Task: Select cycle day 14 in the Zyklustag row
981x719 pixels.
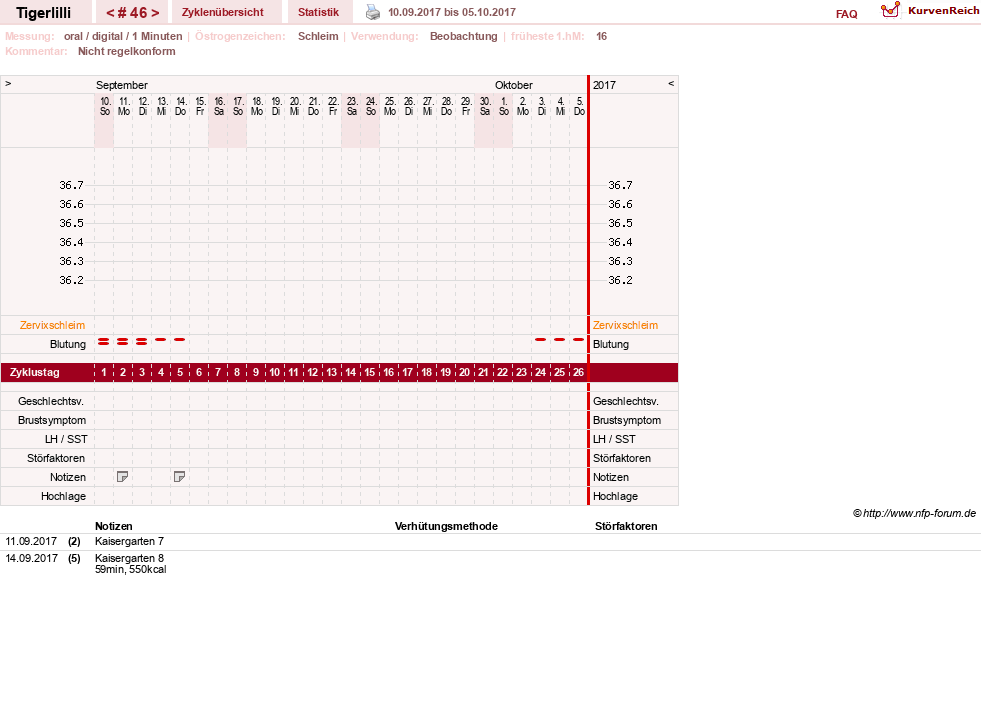Action: click(351, 372)
